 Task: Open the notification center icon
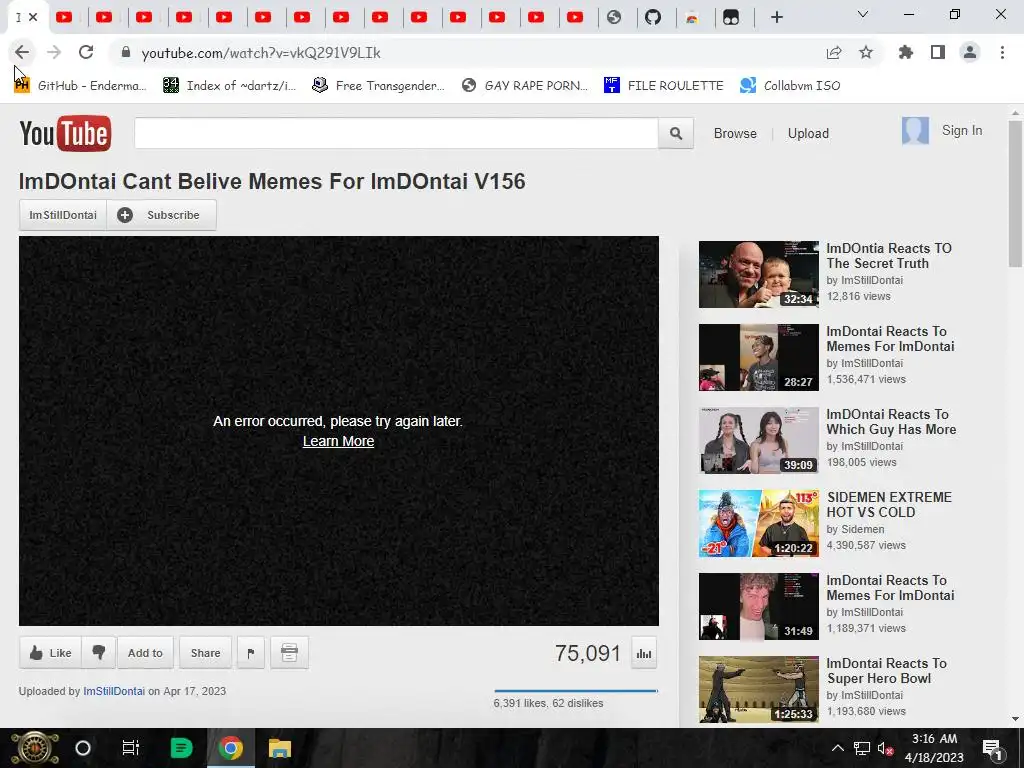(992, 748)
